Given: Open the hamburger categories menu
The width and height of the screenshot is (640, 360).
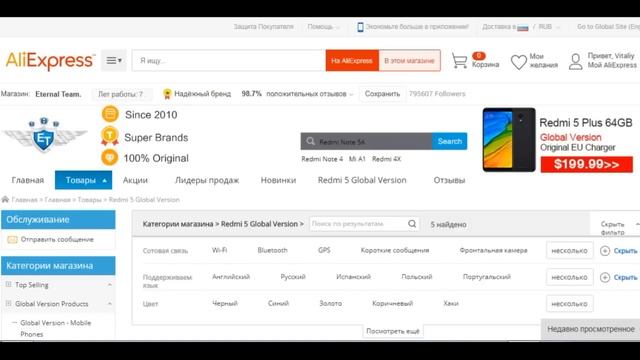Looking at the screenshot, I should [114, 60].
